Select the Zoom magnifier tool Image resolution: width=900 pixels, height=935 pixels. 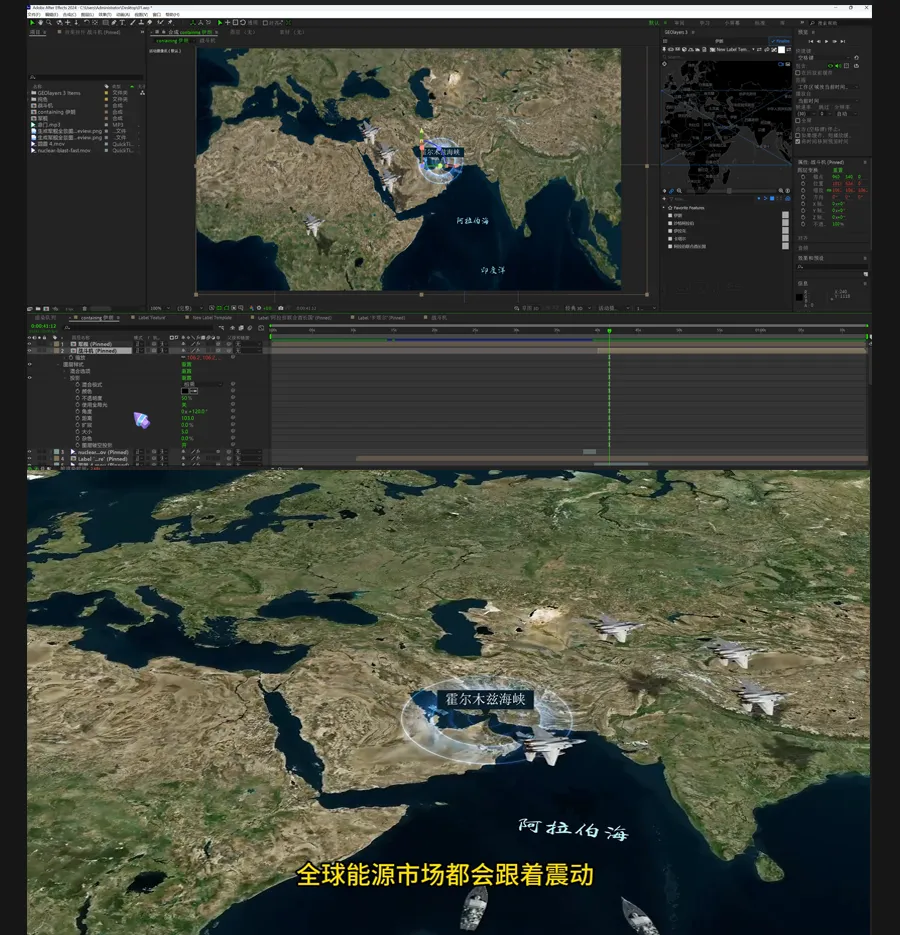point(49,23)
